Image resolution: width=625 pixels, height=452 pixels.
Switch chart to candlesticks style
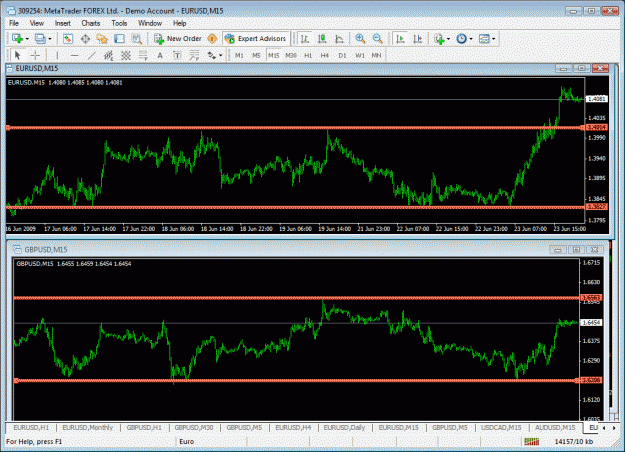tap(322, 39)
